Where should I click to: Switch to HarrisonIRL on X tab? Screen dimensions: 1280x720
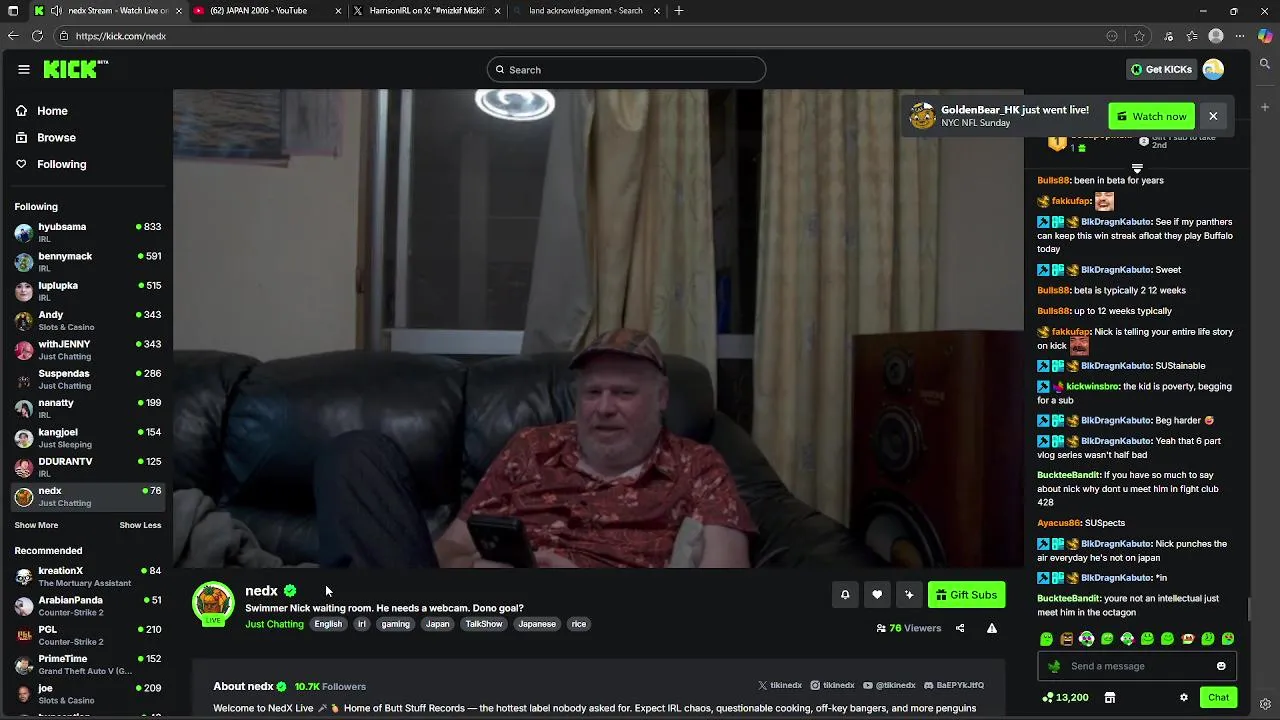pyautogui.click(x=427, y=11)
